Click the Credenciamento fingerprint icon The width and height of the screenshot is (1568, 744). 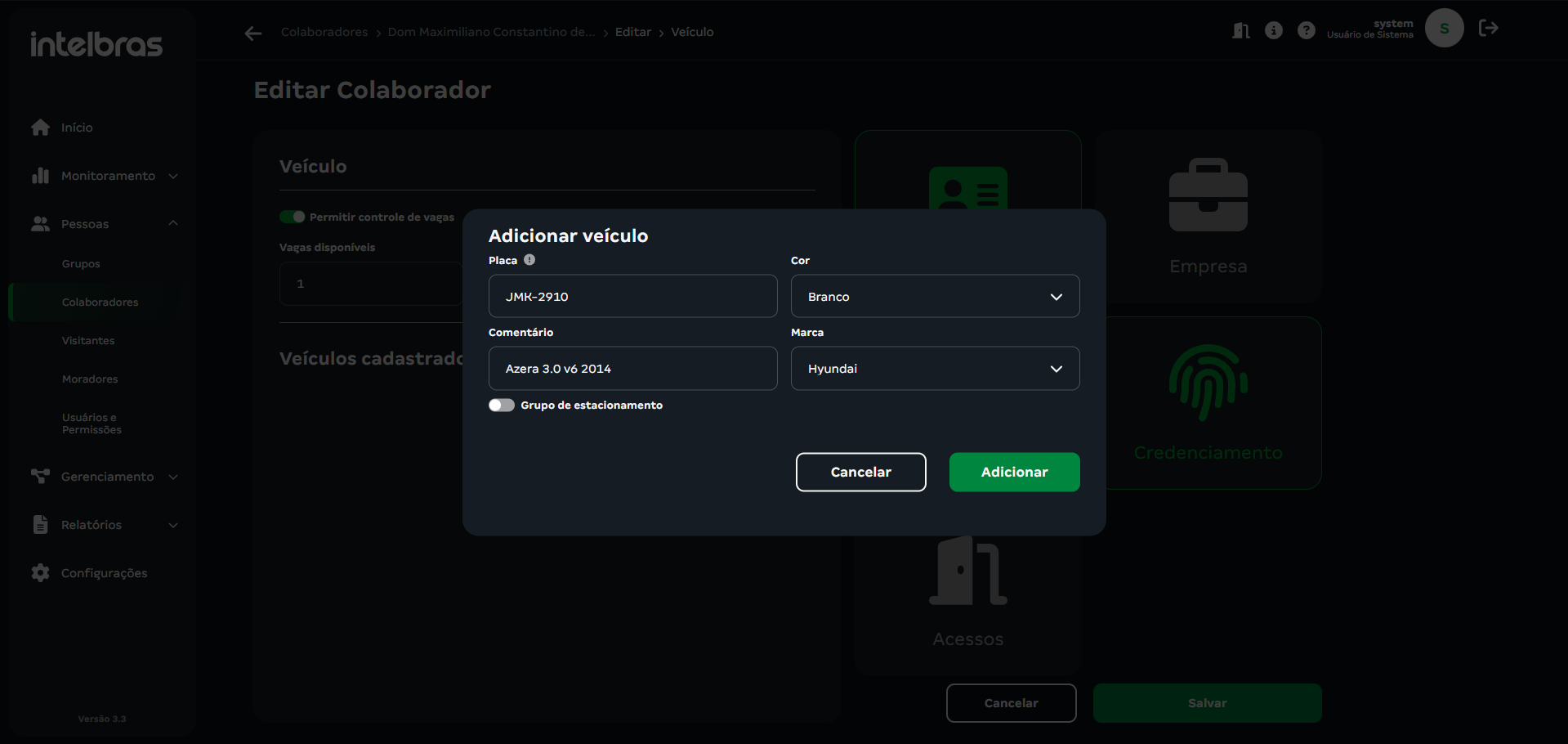(x=1208, y=383)
